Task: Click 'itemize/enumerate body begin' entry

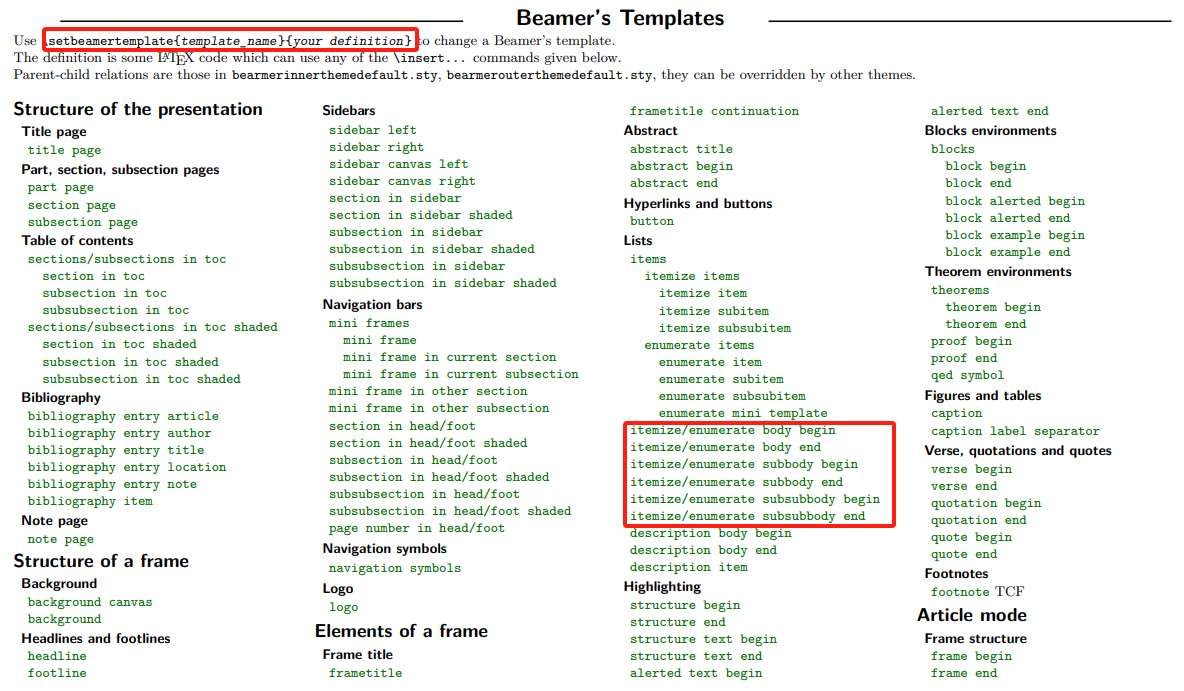Action: click(732, 430)
